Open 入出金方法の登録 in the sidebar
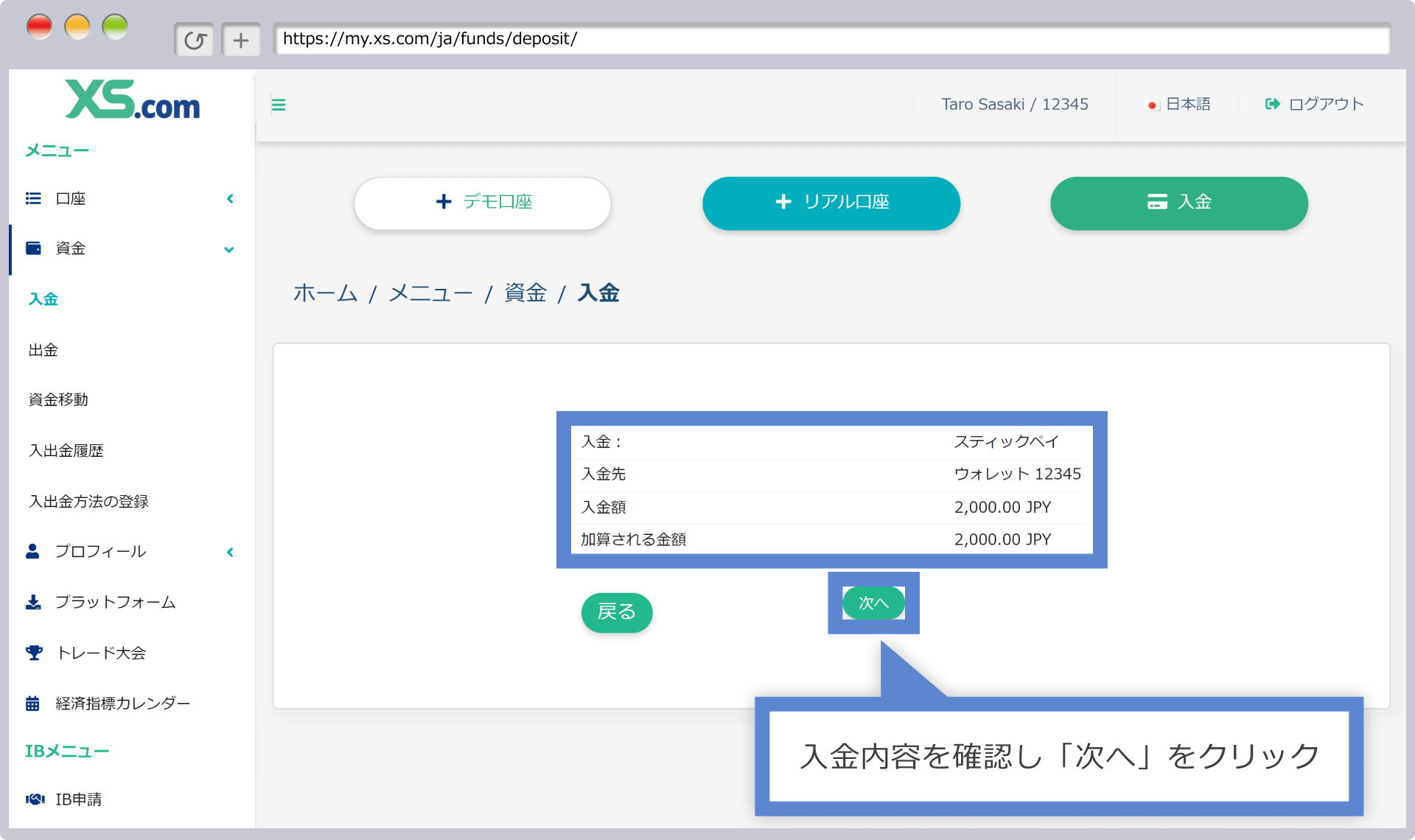 click(x=88, y=501)
